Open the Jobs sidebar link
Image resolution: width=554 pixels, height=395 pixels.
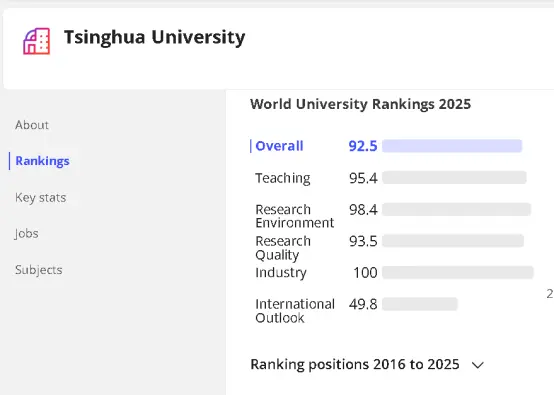pos(26,234)
